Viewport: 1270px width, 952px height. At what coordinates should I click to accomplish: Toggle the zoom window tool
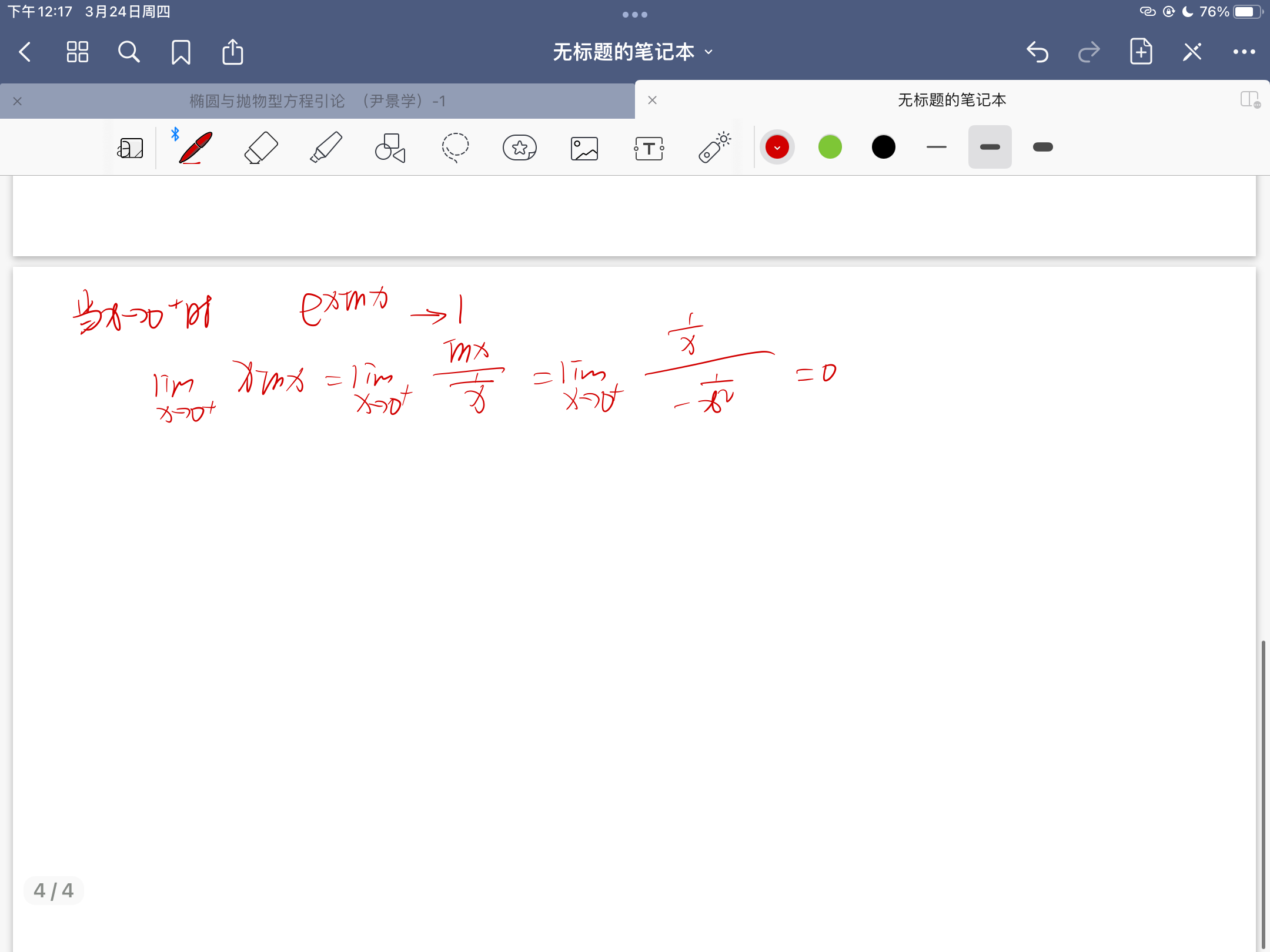pyautogui.click(x=130, y=148)
